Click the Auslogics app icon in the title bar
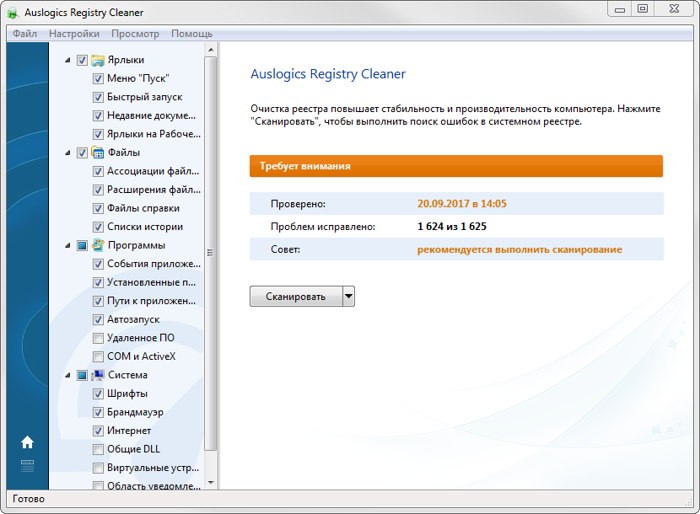Viewport: 700px width, 514px height. click(x=13, y=13)
